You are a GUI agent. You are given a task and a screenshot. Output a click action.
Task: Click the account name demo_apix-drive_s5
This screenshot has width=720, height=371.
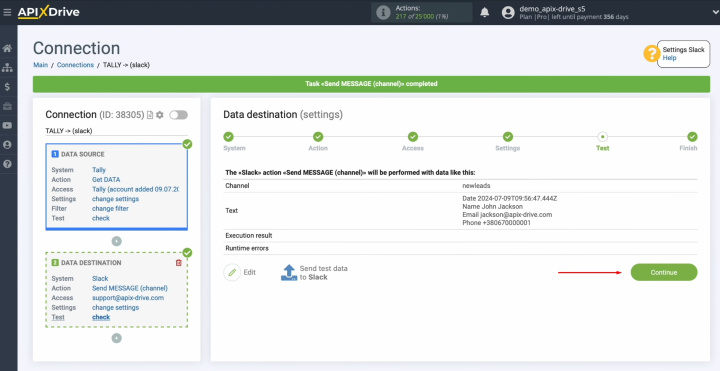pos(552,8)
